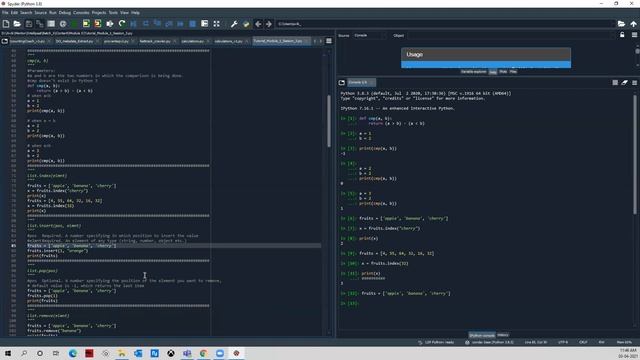Open the Tools menu
This screenshot has height=360, width=640.
click(113, 13)
